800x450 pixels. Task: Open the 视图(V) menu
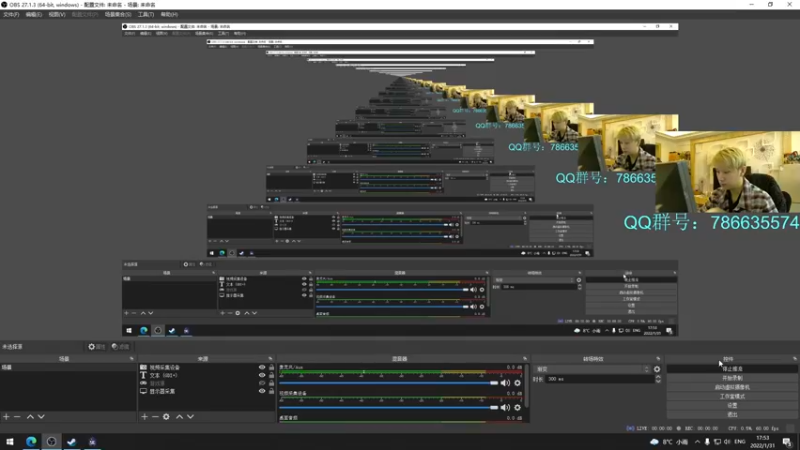[57, 15]
